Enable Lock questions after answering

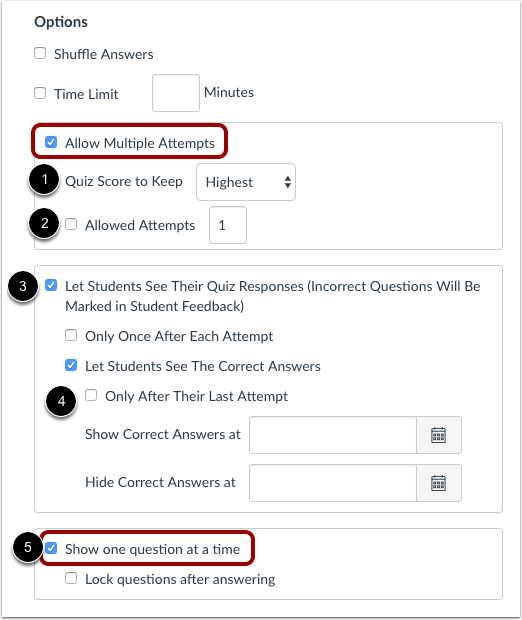(x=71, y=578)
